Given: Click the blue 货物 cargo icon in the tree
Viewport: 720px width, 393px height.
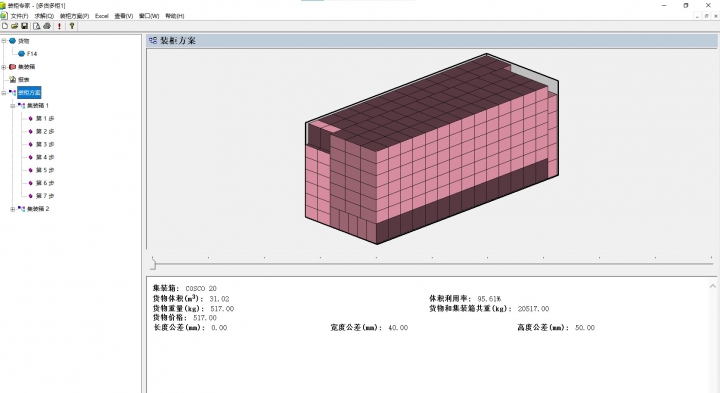Looking at the screenshot, I should click(x=12, y=41).
